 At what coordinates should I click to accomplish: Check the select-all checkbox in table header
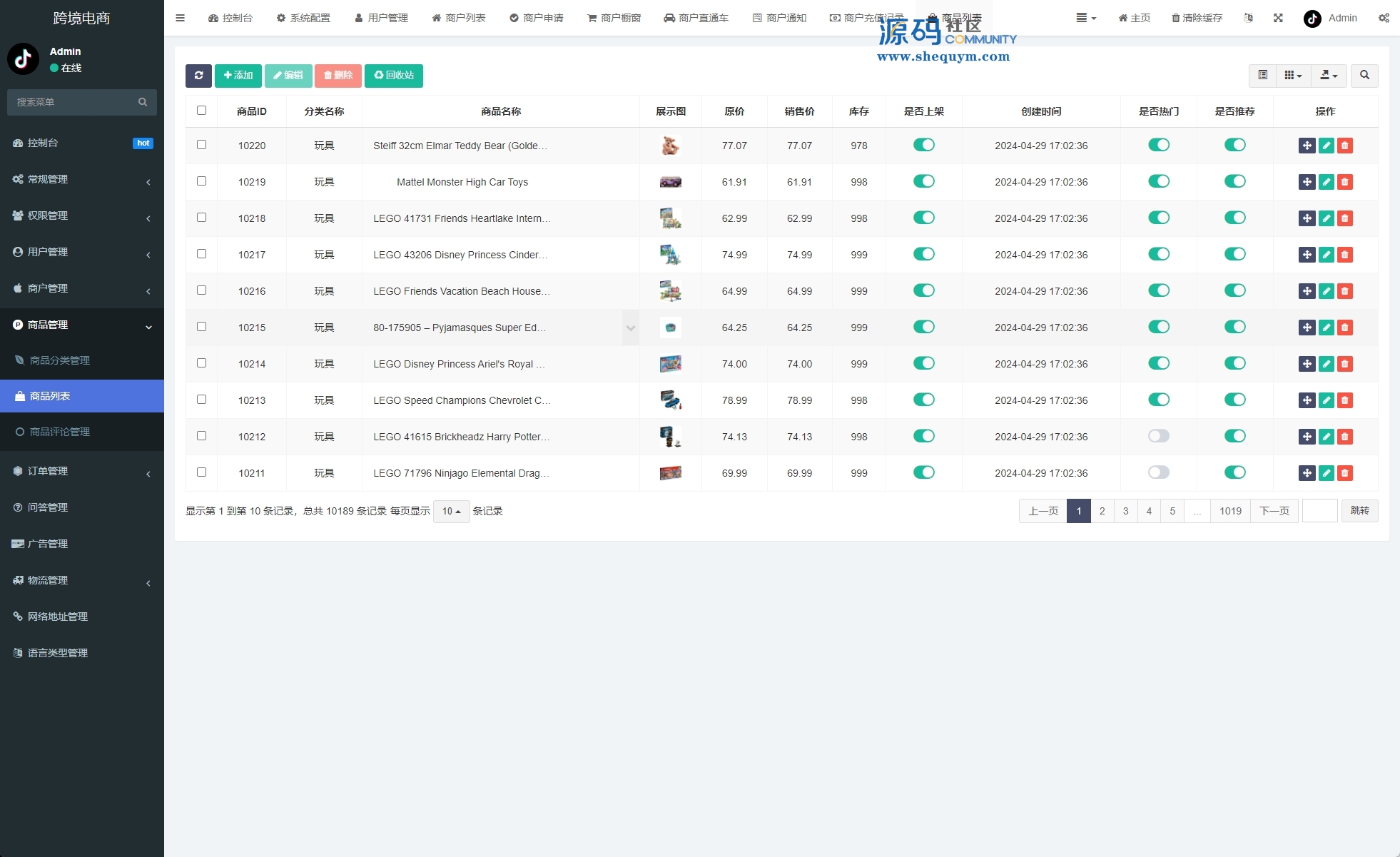[201, 111]
